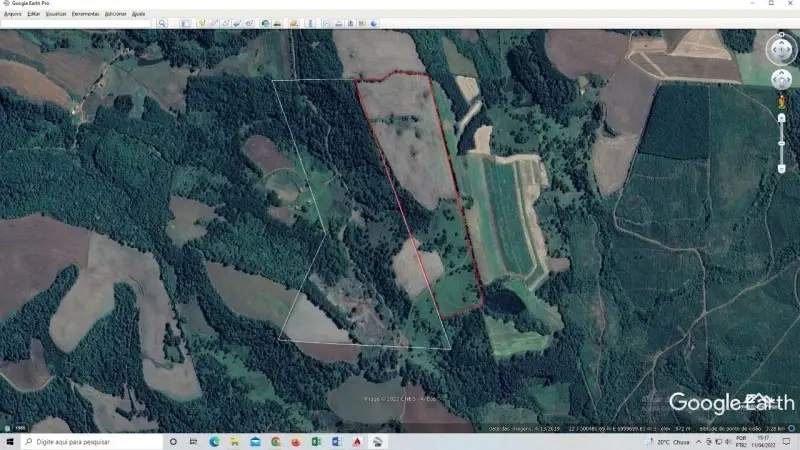Viewport: 800px width, 450px height.
Task: Click the search magnifier button in toolbar
Action: click(162, 23)
